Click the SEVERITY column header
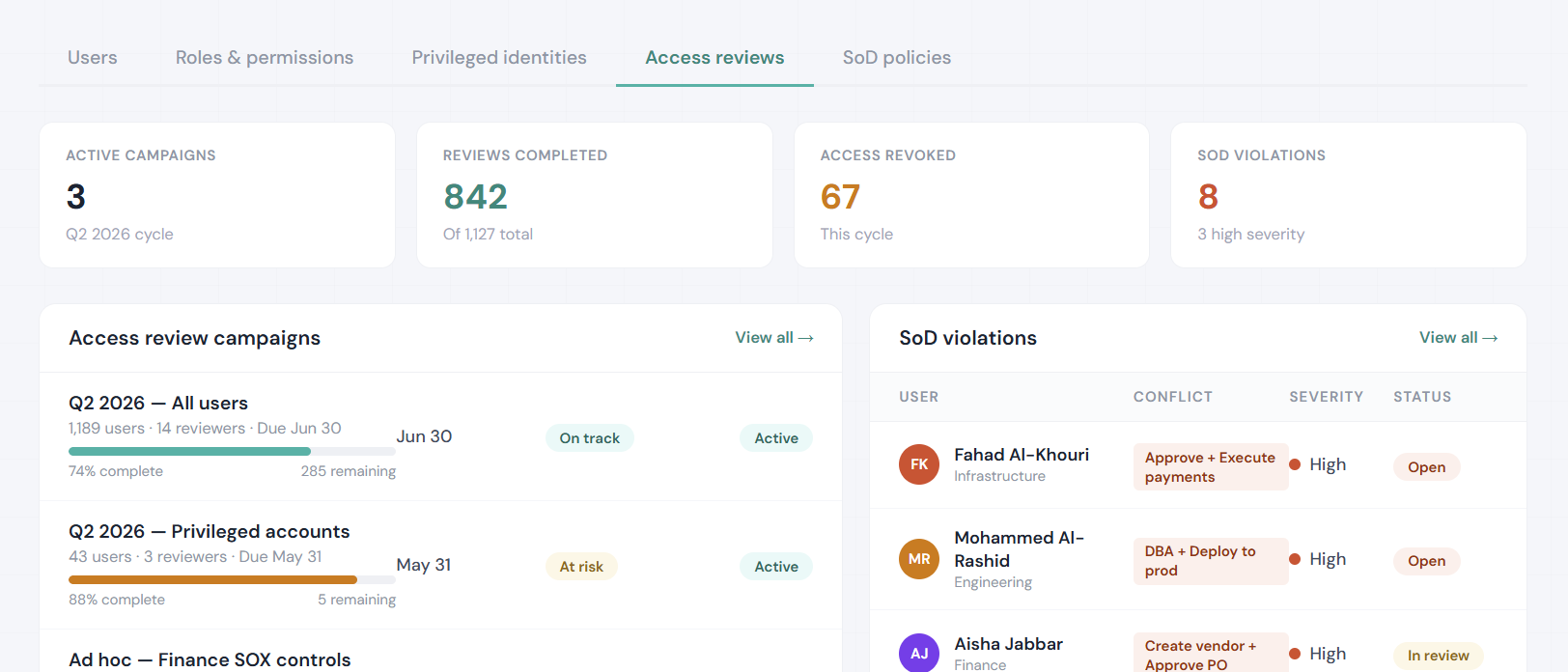Viewport: 1568px width, 672px height. click(x=1327, y=397)
